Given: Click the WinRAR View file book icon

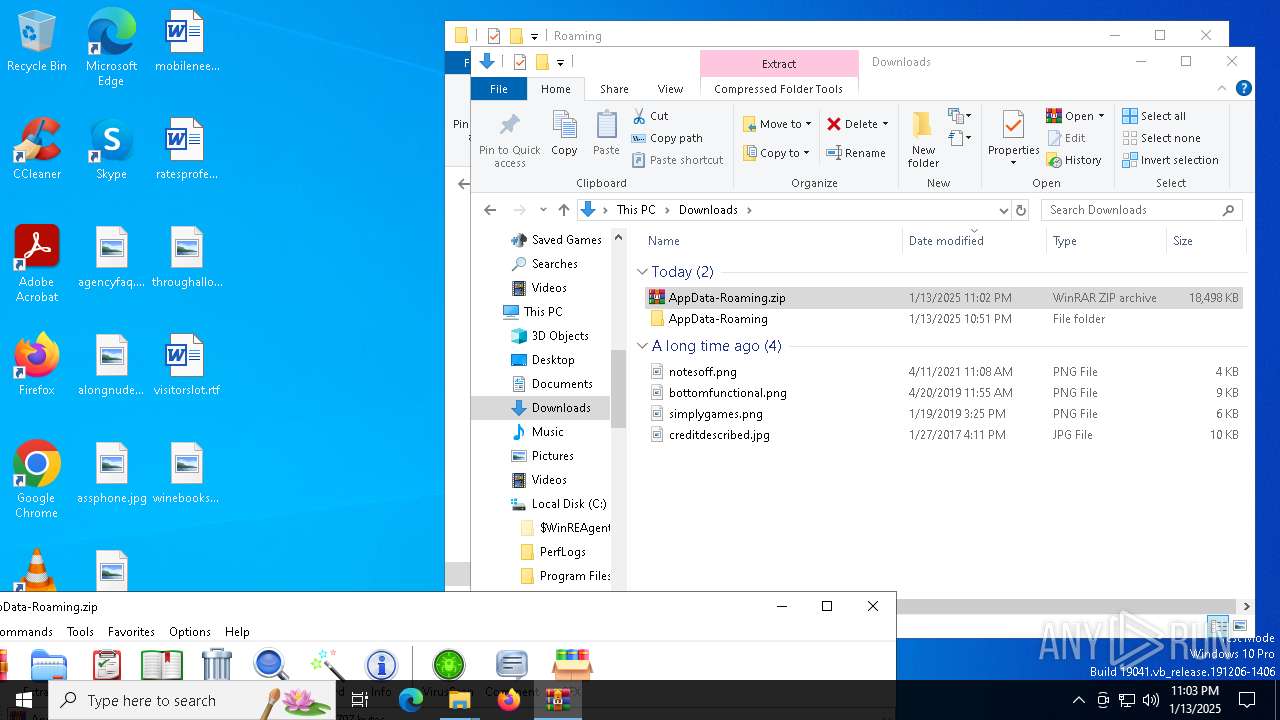Looking at the screenshot, I should pos(162,664).
